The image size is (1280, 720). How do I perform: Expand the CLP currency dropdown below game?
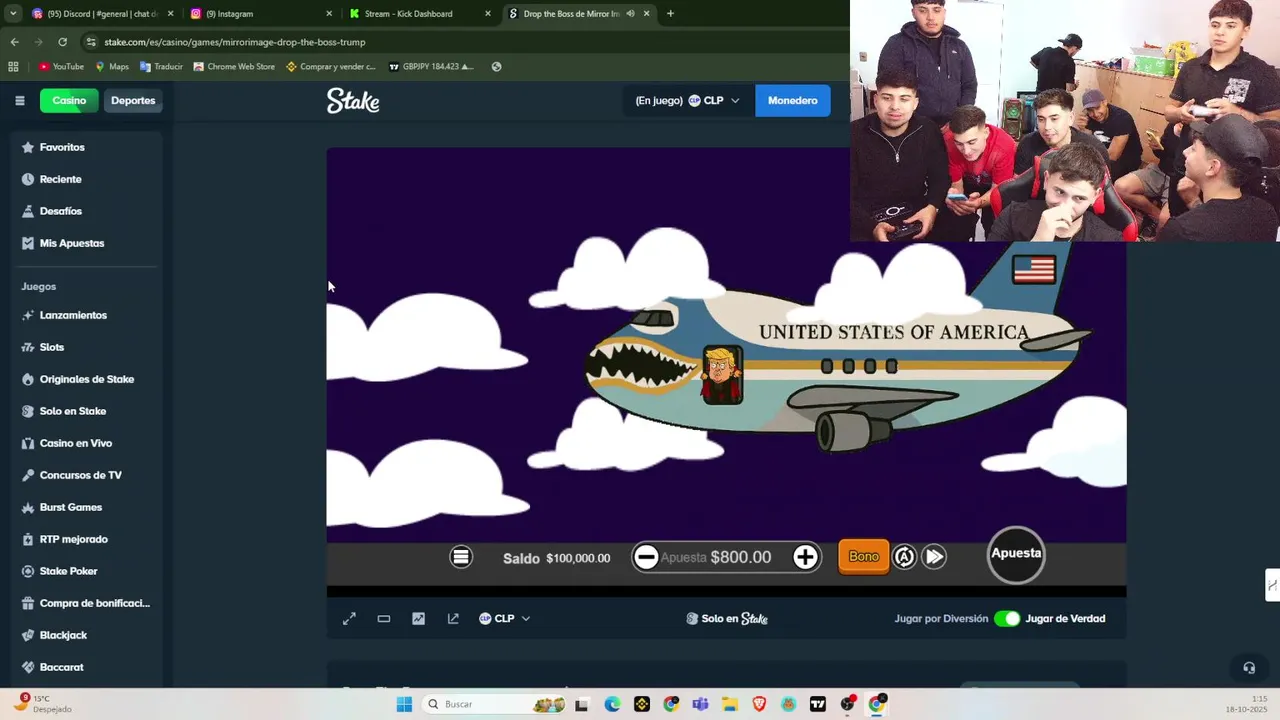(504, 619)
